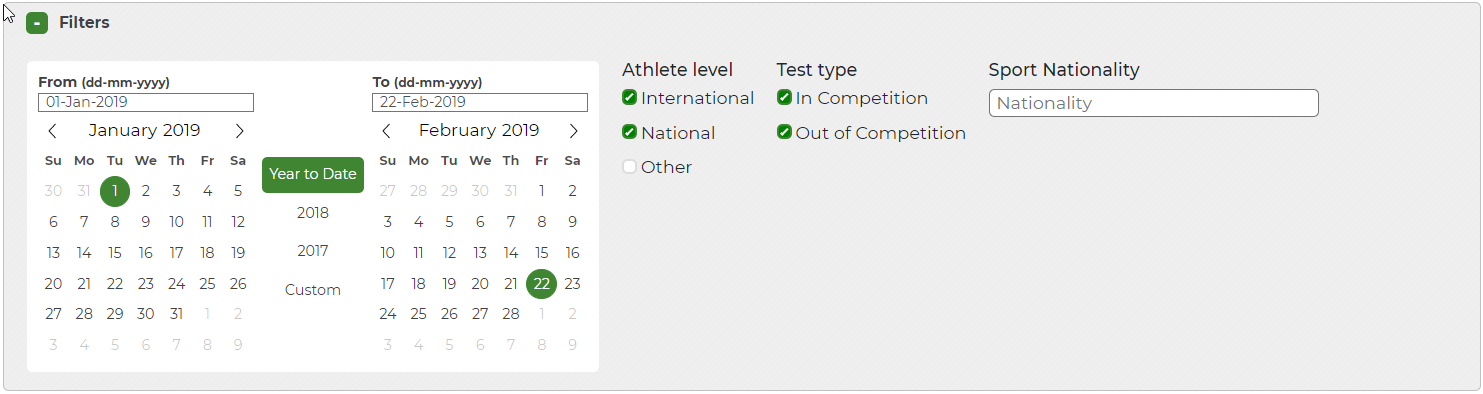Uncheck In Competition test type
The image size is (1483, 394).
pos(784,98)
